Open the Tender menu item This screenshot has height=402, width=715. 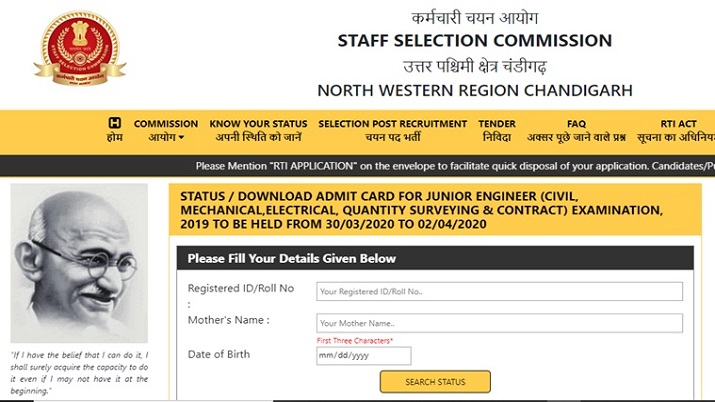click(497, 130)
